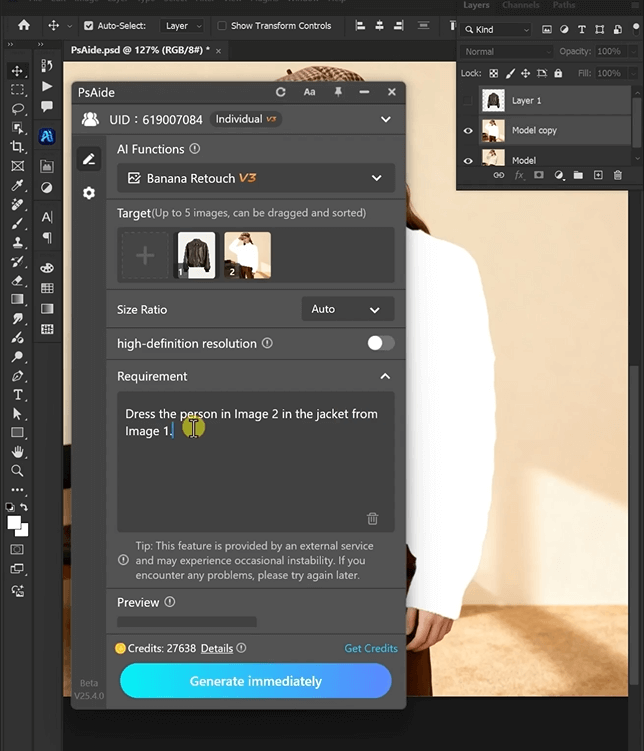The height and width of the screenshot is (751, 644).
Task: Click the Individual account badge
Action: 245,119
